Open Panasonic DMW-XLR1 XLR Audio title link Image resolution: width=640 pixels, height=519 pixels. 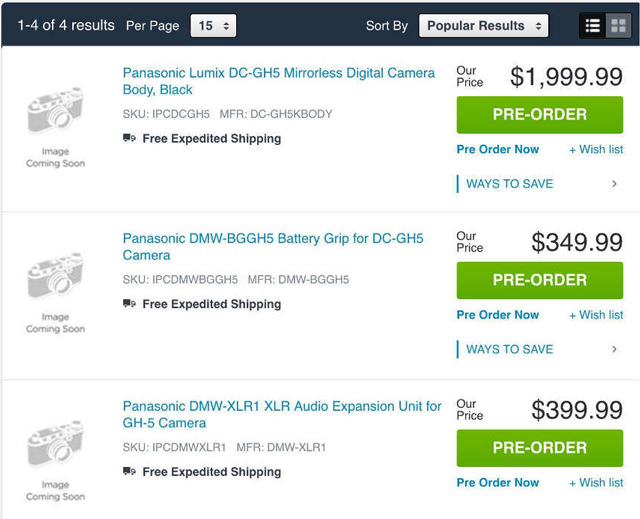tap(282, 415)
